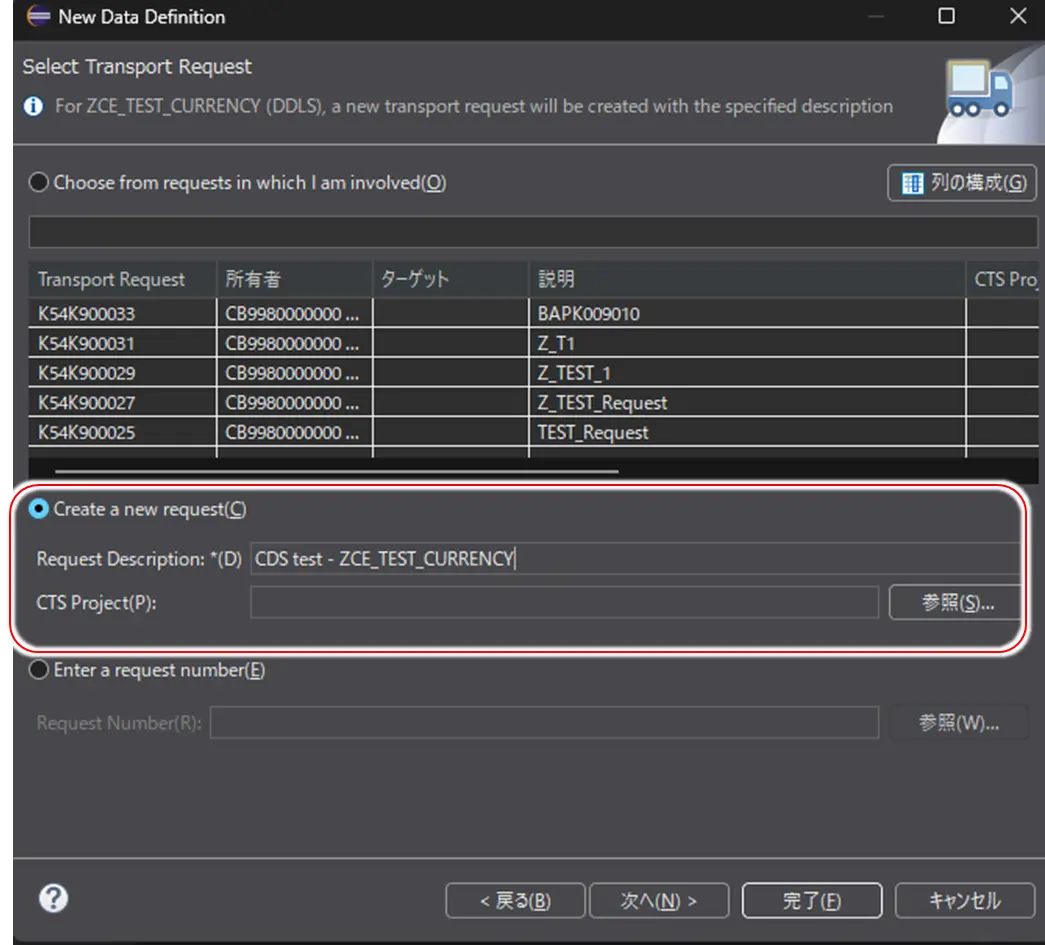The height and width of the screenshot is (945, 1045).
Task: Cancel the dialog with キャンセル
Action: pyautogui.click(x=964, y=901)
